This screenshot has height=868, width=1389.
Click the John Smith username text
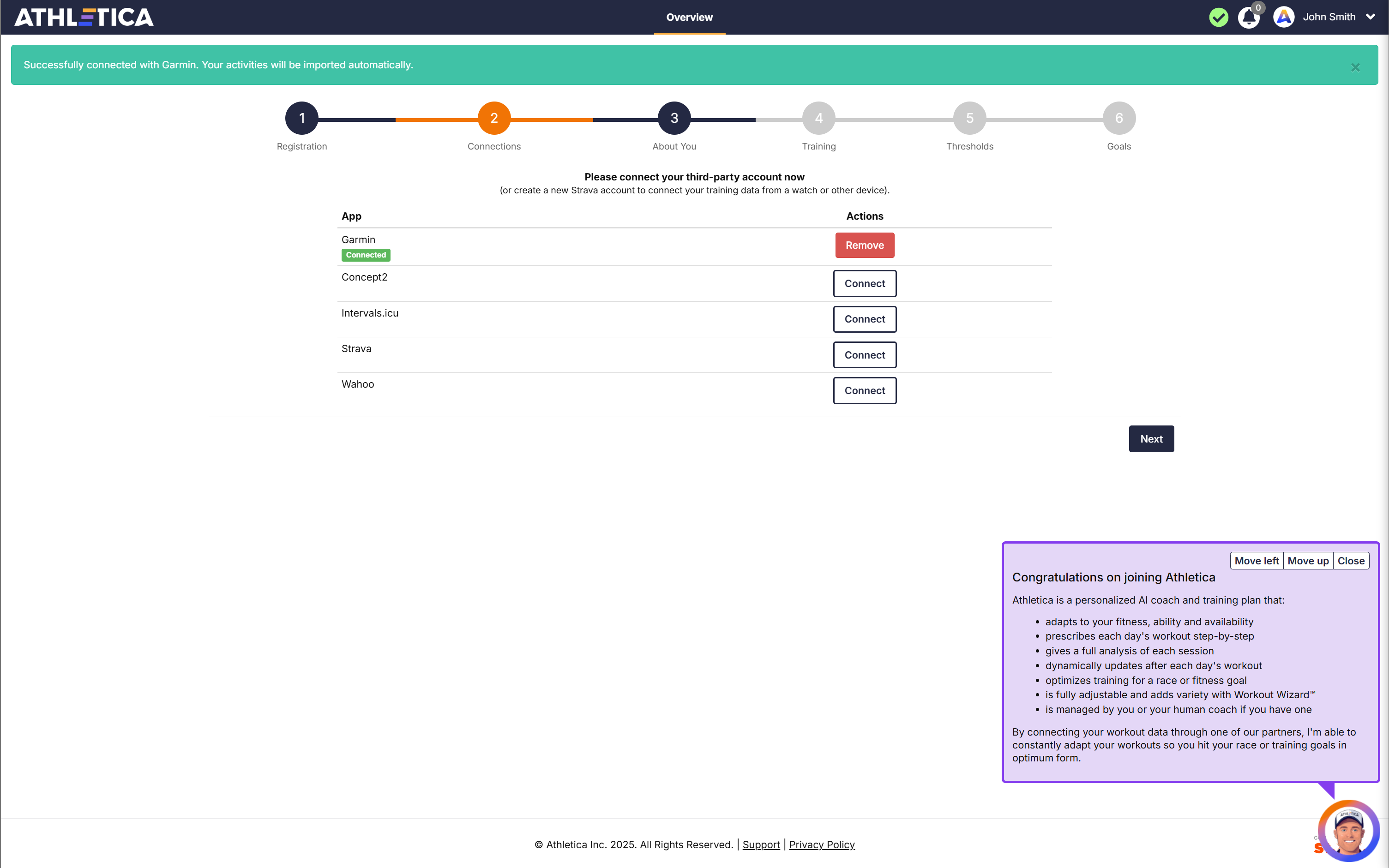pos(1329,17)
